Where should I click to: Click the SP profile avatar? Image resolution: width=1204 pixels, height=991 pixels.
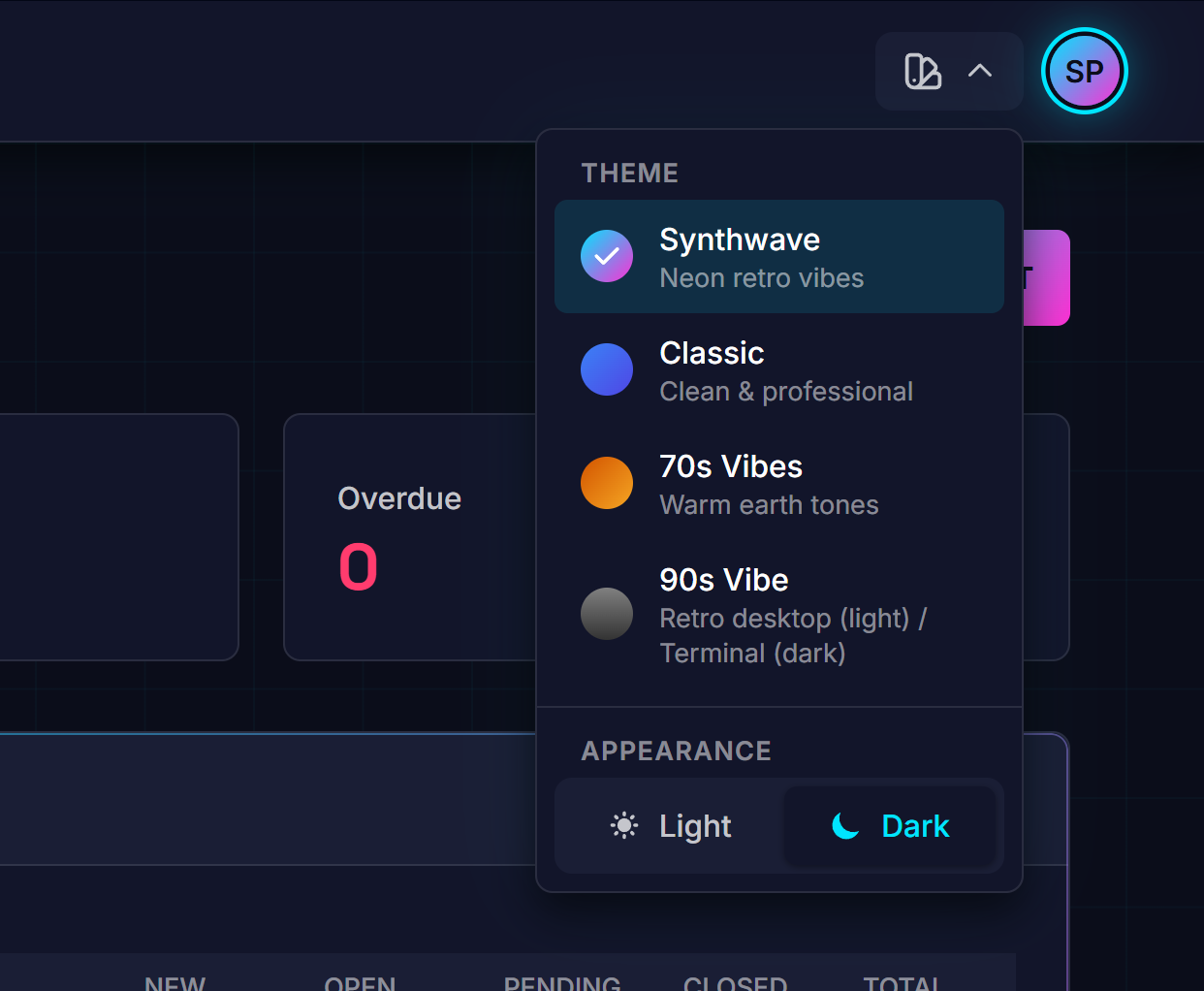[x=1084, y=71]
